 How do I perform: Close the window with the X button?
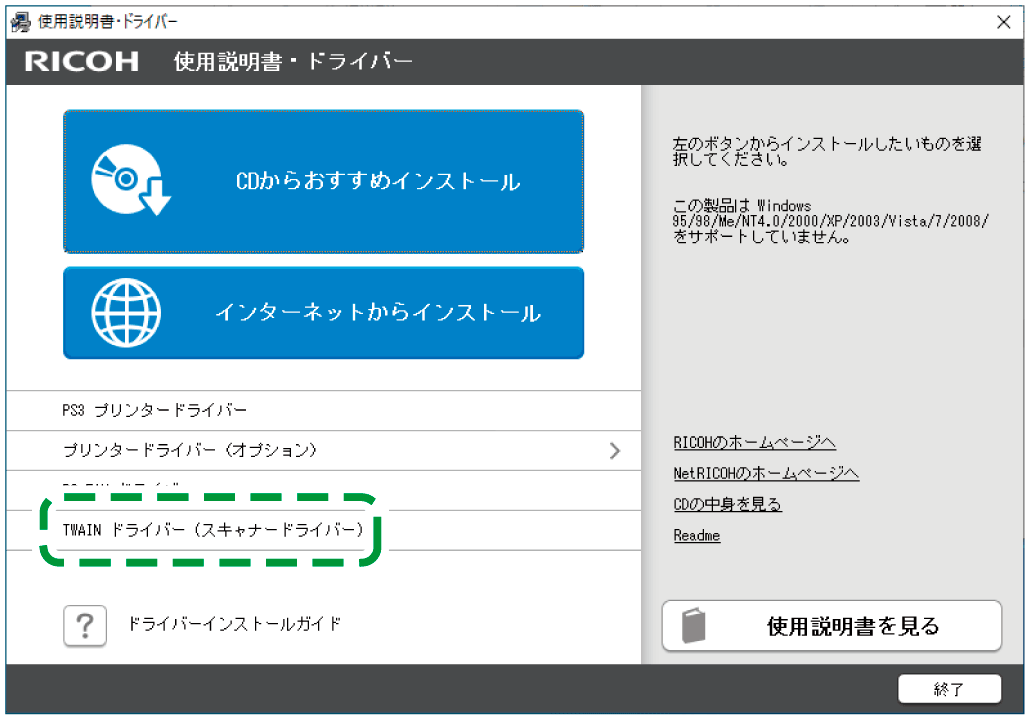1004,21
